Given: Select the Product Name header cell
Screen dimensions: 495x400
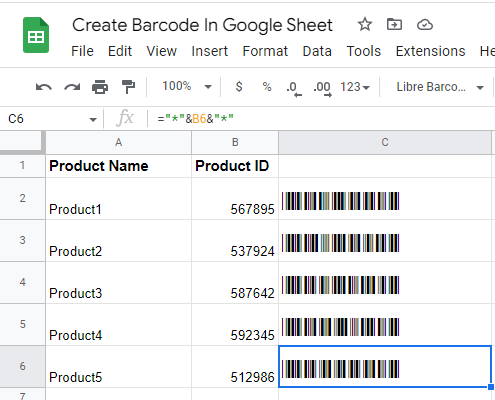Looking at the screenshot, I should [x=118, y=166].
